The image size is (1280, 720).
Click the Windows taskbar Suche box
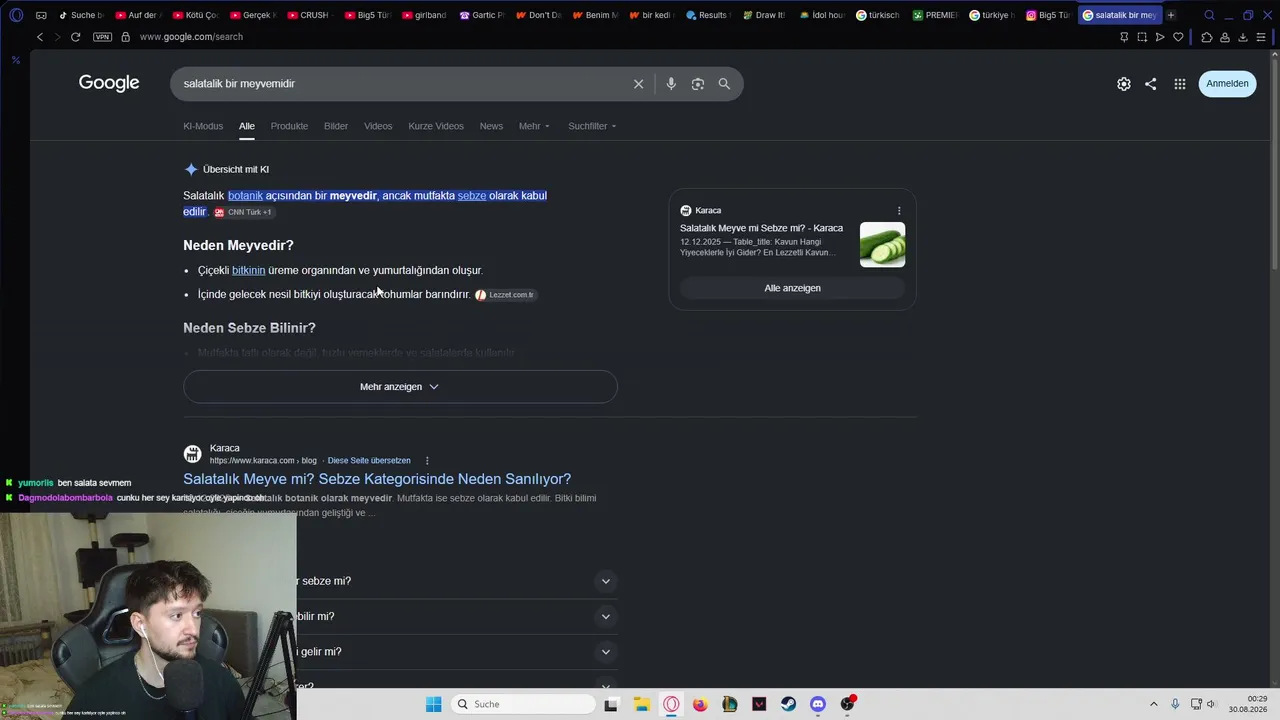(522, 704)
